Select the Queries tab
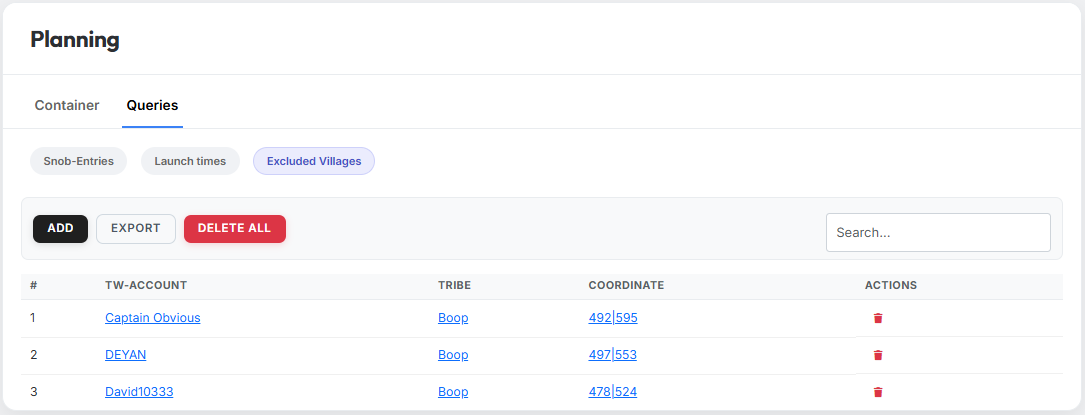The image size is (1085, 415). pos(152,106)
